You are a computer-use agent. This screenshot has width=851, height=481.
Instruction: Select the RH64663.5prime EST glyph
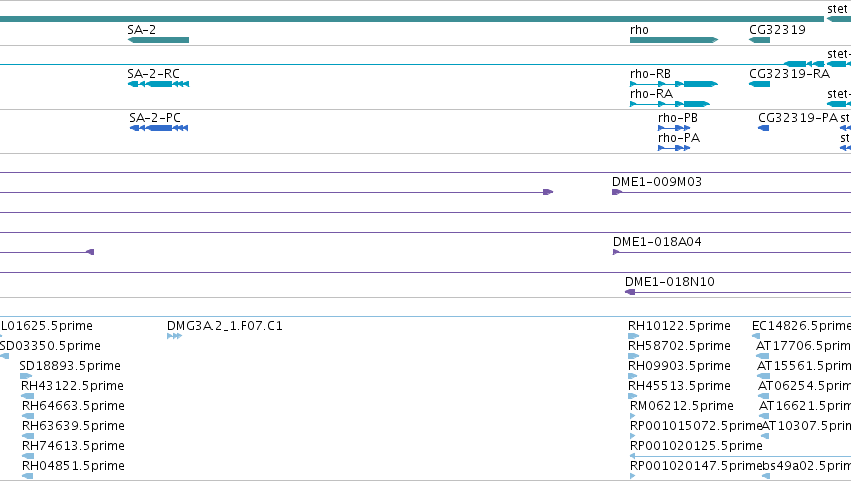point(28,416)
